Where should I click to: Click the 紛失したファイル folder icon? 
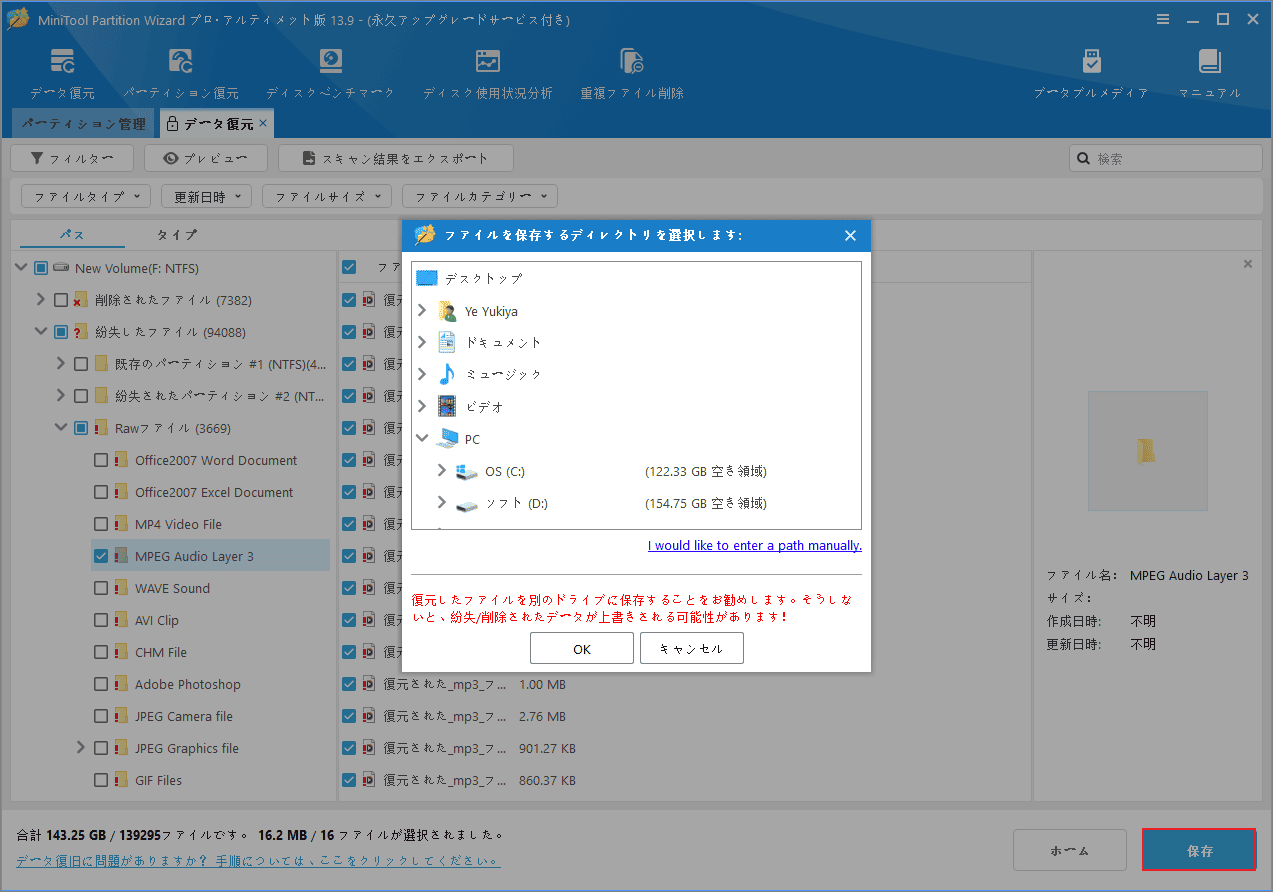(81, 332)
